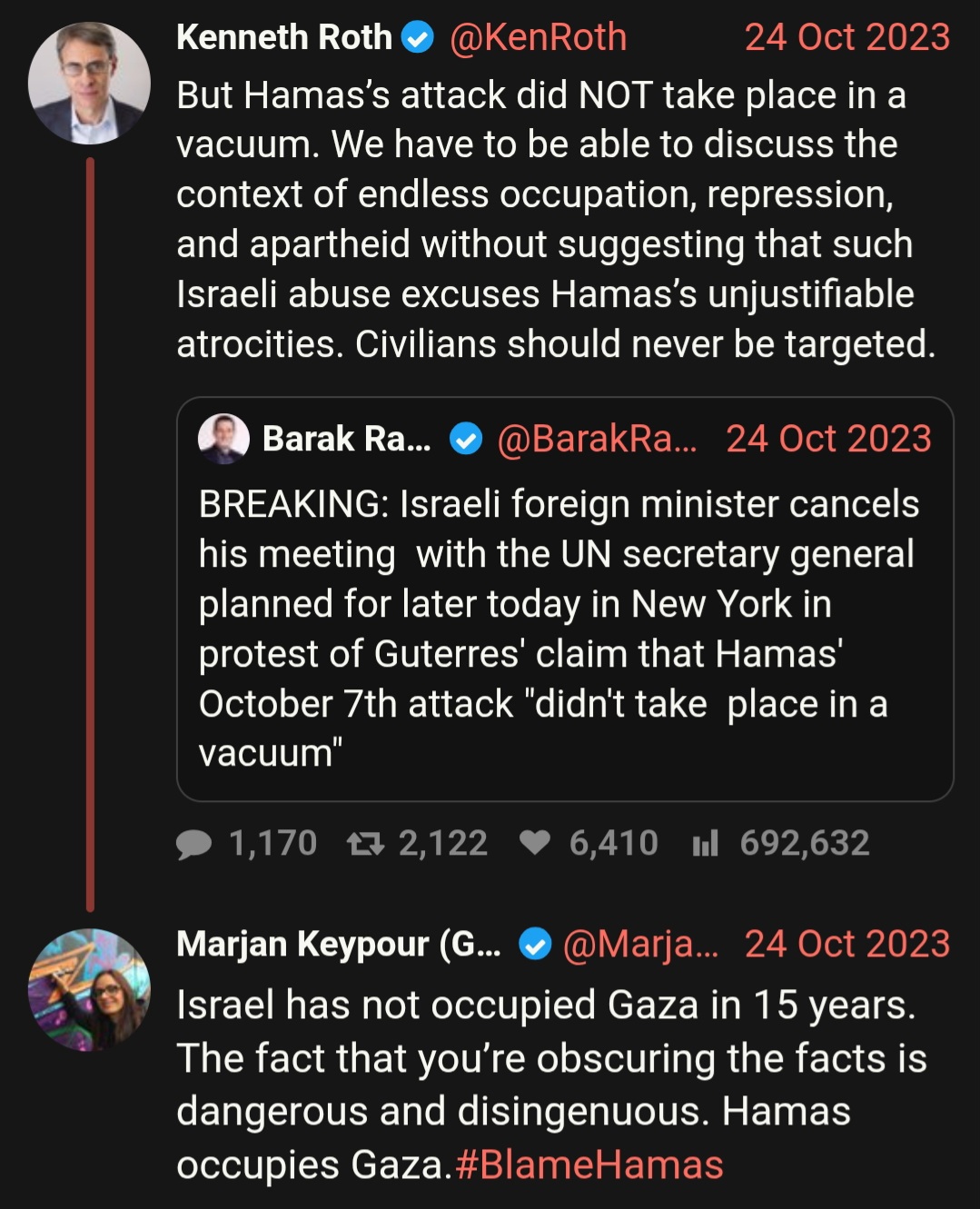Screen dimensions: 980x1209
Task: Open Kenneth Roth's 24 Oct 2023 timestamp
Action: click(846, 38)
